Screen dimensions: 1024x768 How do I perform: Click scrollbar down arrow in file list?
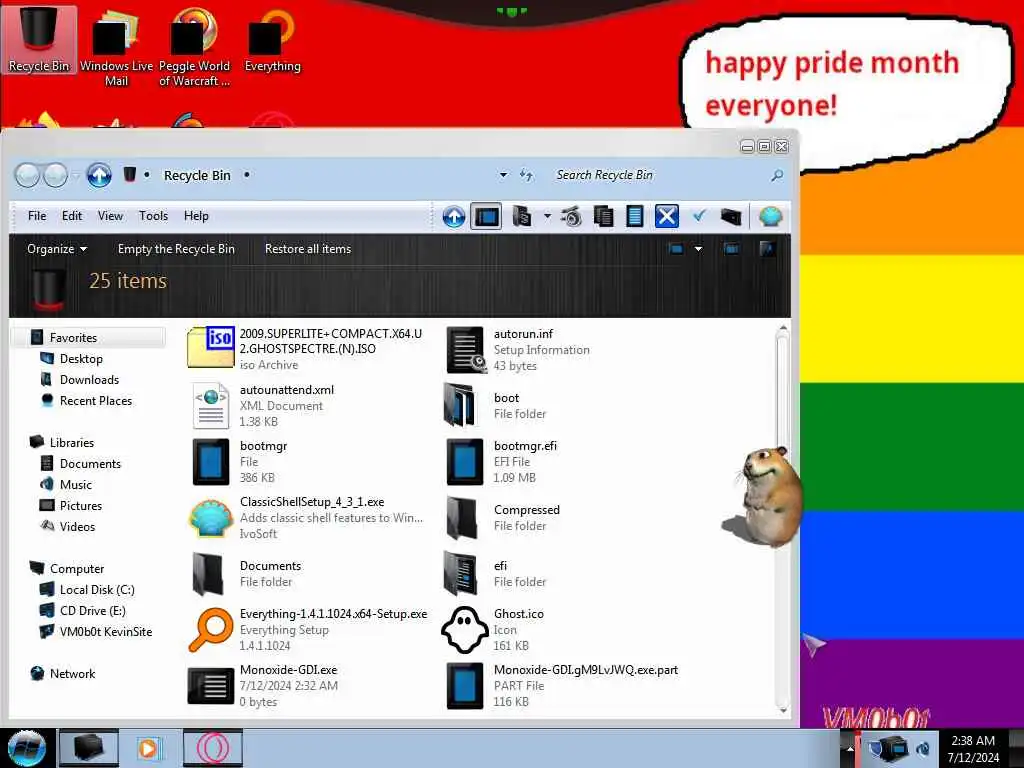(783, 709)
